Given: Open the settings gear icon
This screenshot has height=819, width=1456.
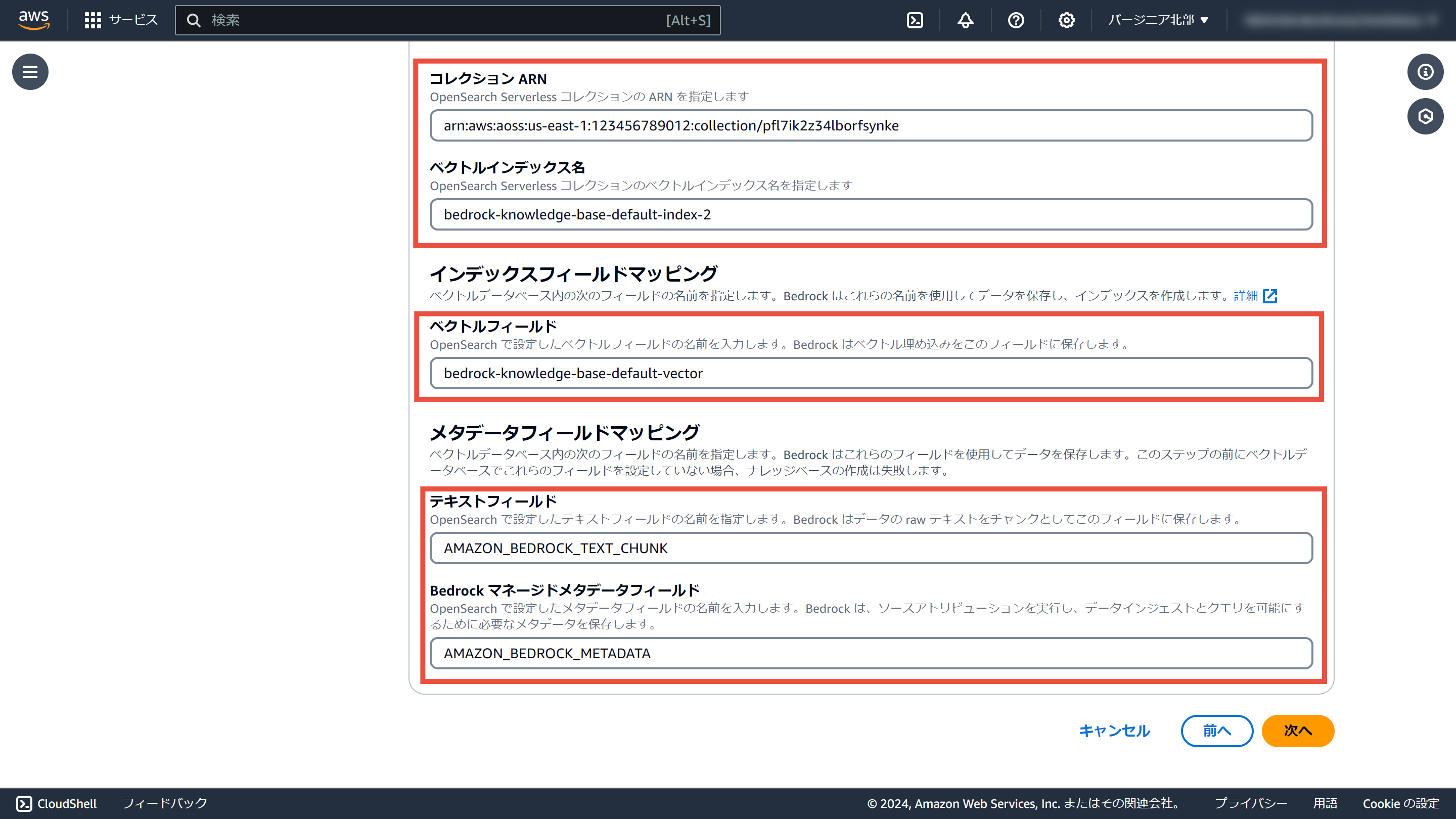Looking at the screenshot, I should coord(1066,20).
